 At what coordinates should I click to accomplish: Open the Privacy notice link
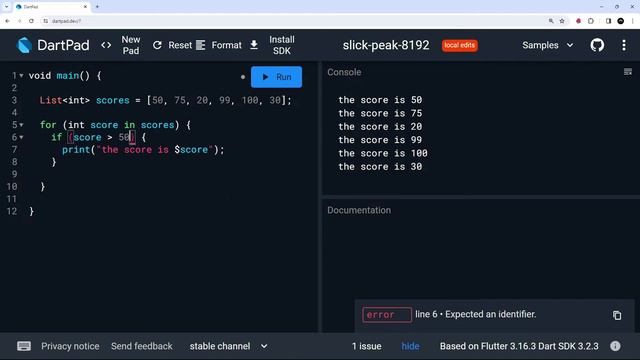70,346
